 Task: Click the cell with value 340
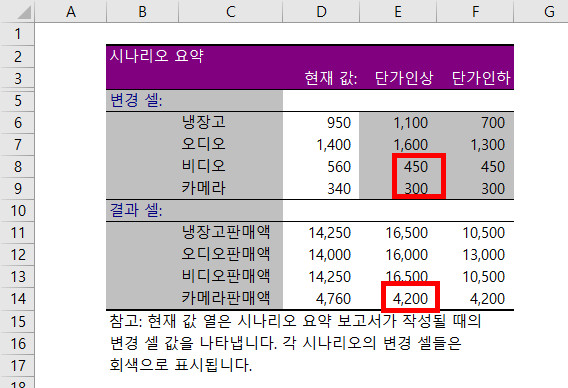321,189
